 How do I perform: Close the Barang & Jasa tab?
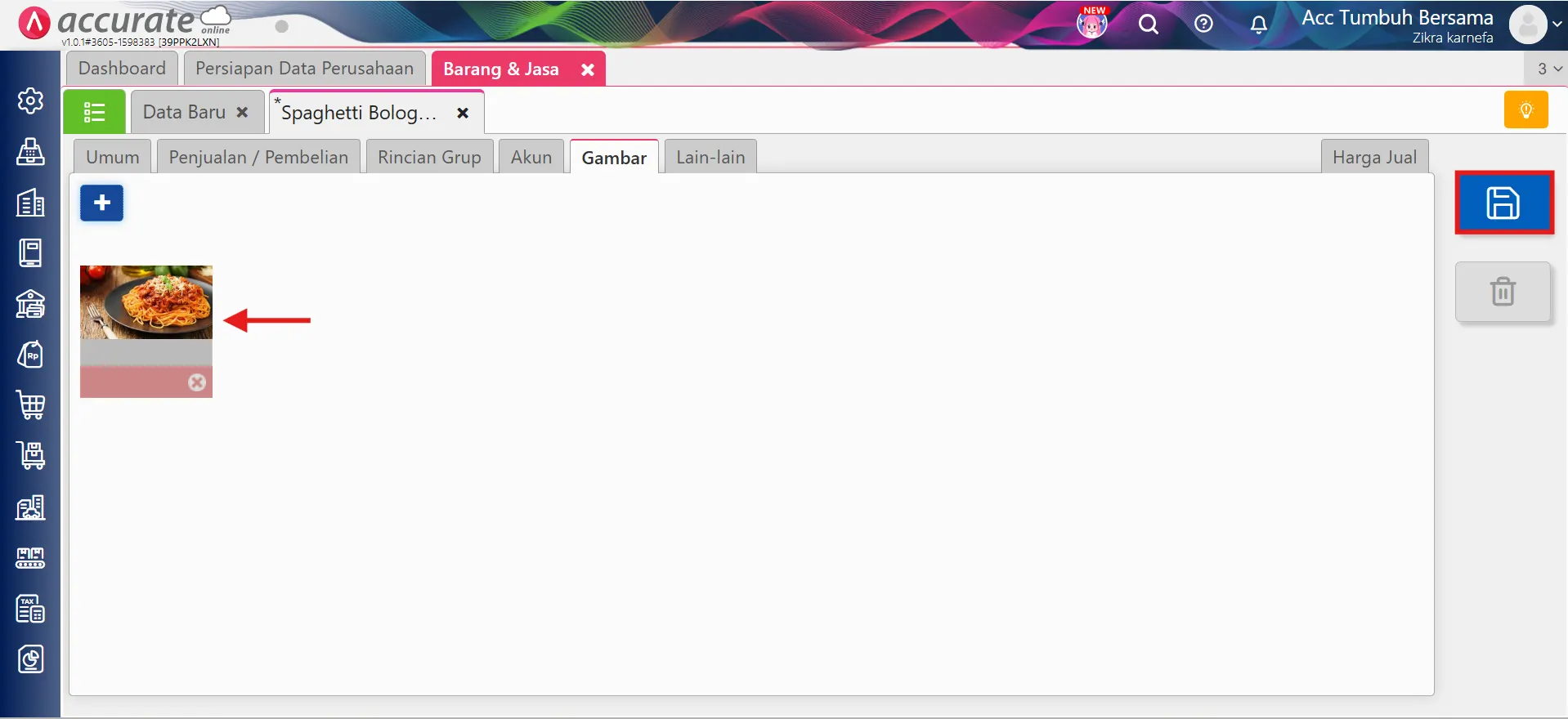pos(587,69)
